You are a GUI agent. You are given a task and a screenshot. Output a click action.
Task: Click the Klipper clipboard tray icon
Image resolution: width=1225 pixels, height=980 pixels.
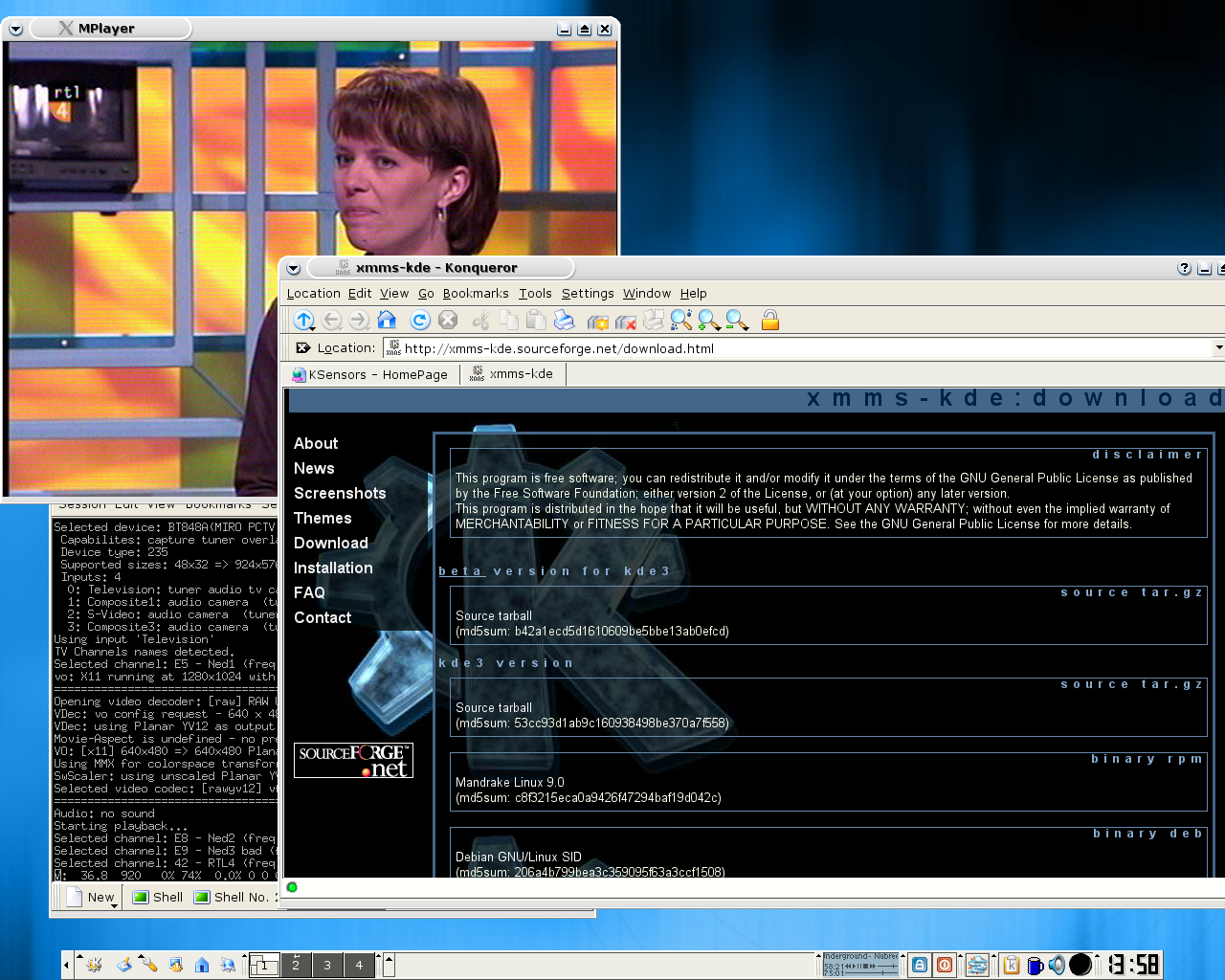pos(1012,965)
